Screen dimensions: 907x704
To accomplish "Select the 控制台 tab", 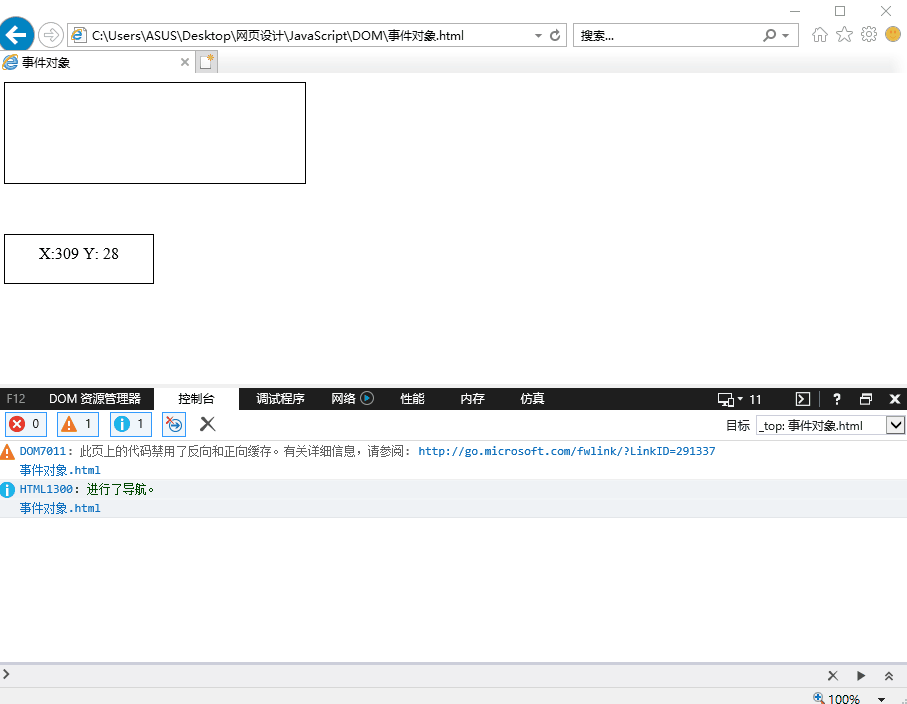I will click(x=196, y=399).
